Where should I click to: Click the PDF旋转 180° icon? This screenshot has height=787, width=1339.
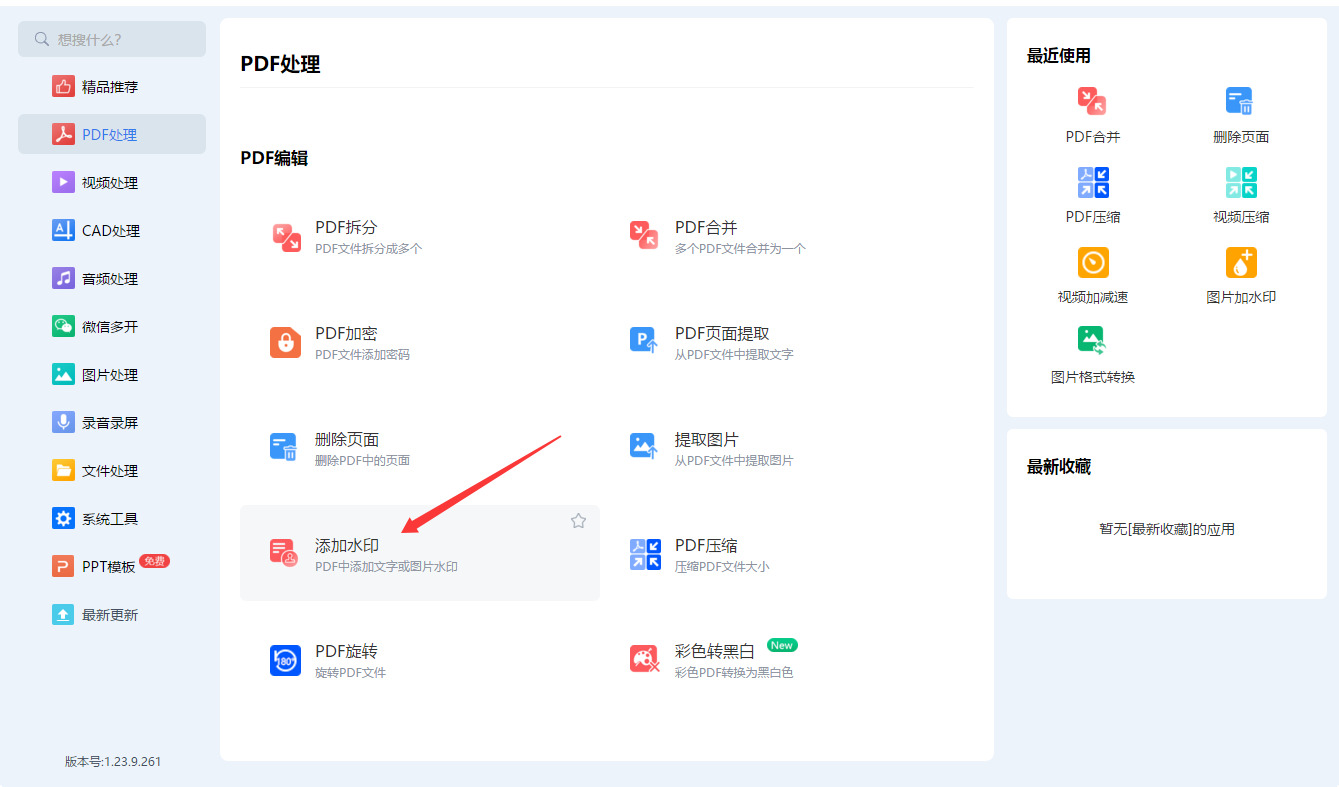[285, 660]
